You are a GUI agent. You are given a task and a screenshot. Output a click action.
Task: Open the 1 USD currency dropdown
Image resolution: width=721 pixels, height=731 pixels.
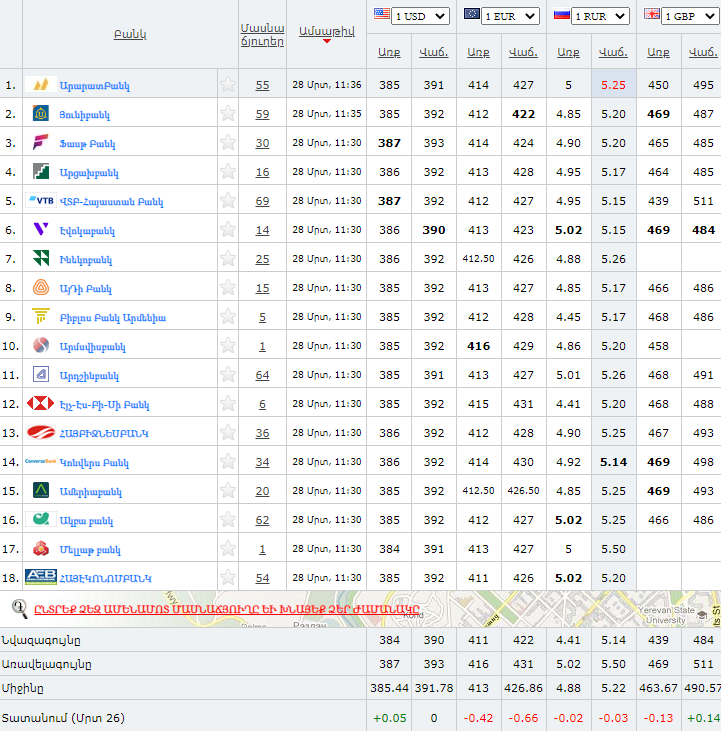tap(420, 16)
